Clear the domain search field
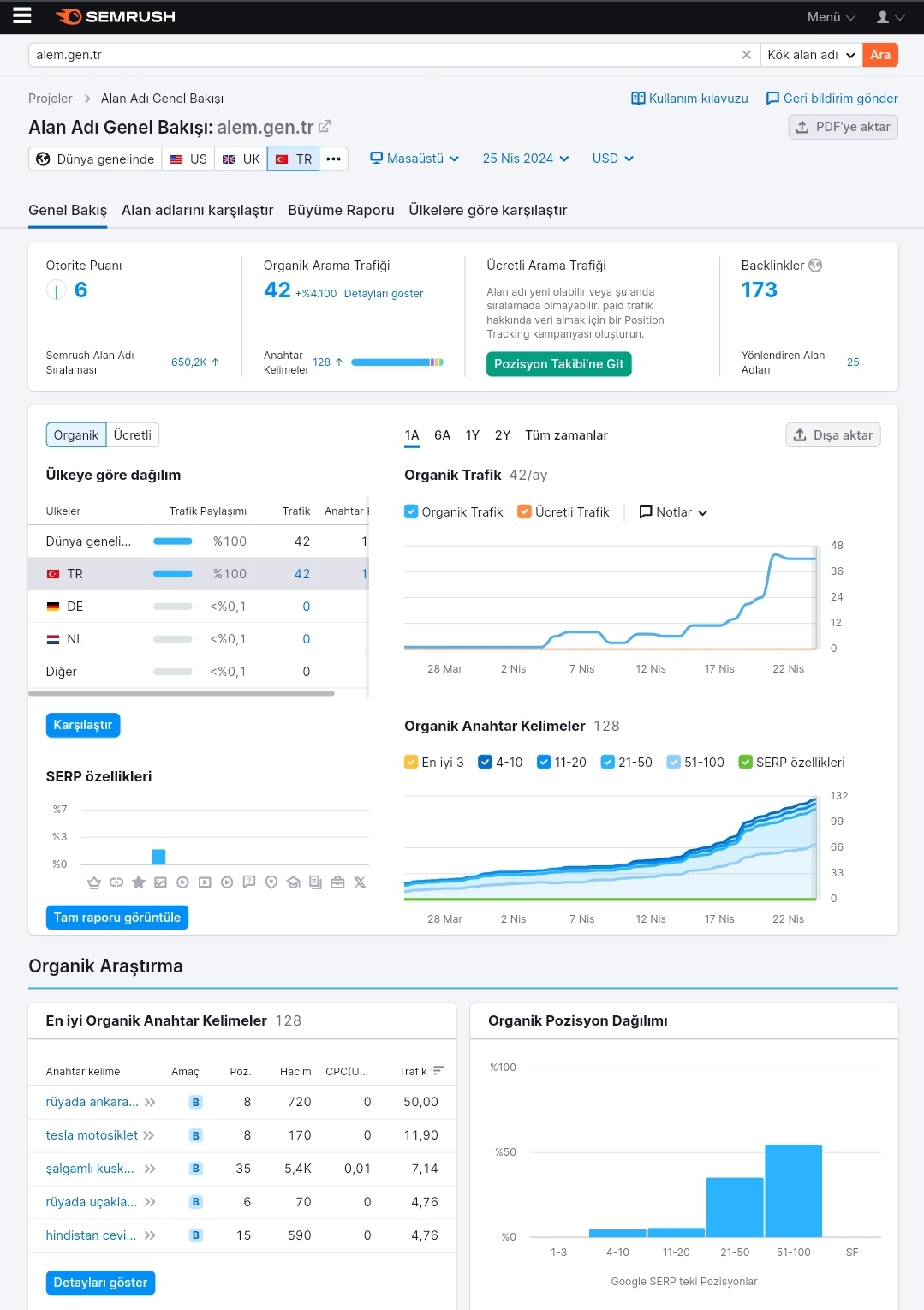 pos(746,55)
